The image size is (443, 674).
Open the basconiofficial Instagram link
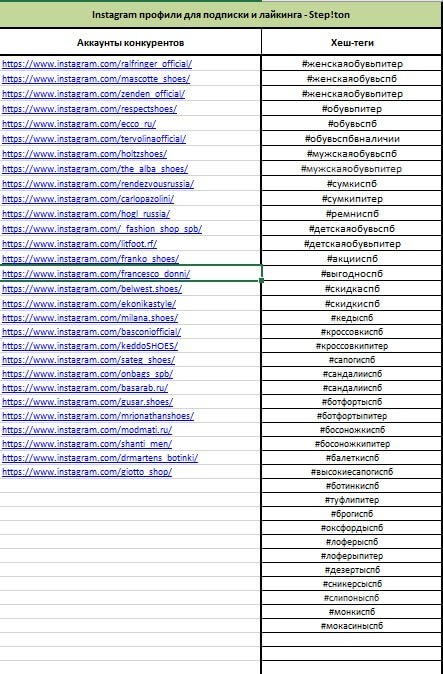91,332
